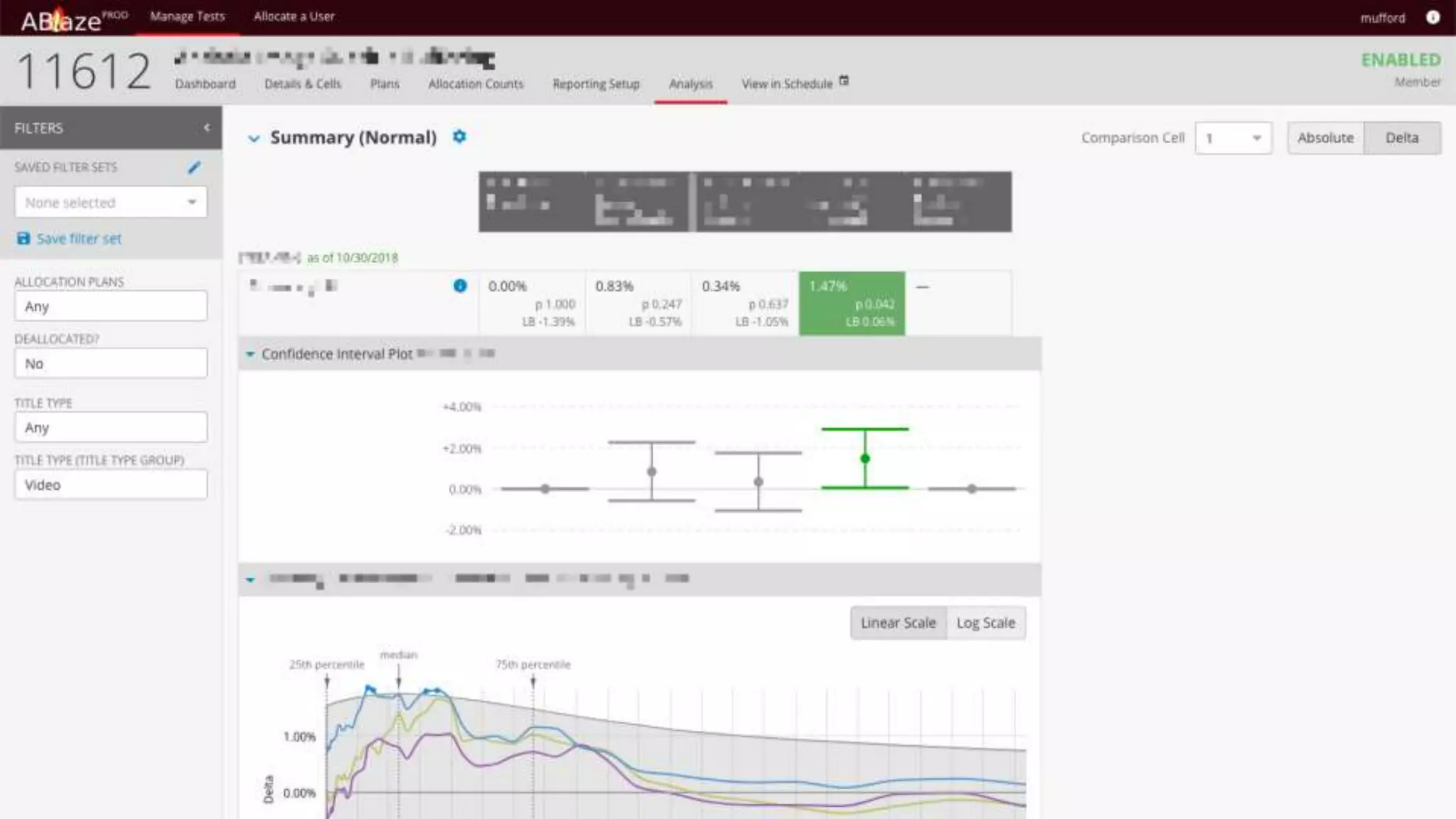Collapse the Filters panel with the arrow icon
The height and width of the screenshot is (819, 1456).
[207, 128]
